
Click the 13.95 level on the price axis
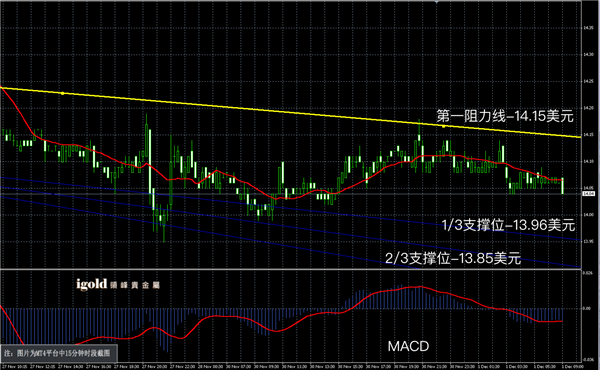589,241
